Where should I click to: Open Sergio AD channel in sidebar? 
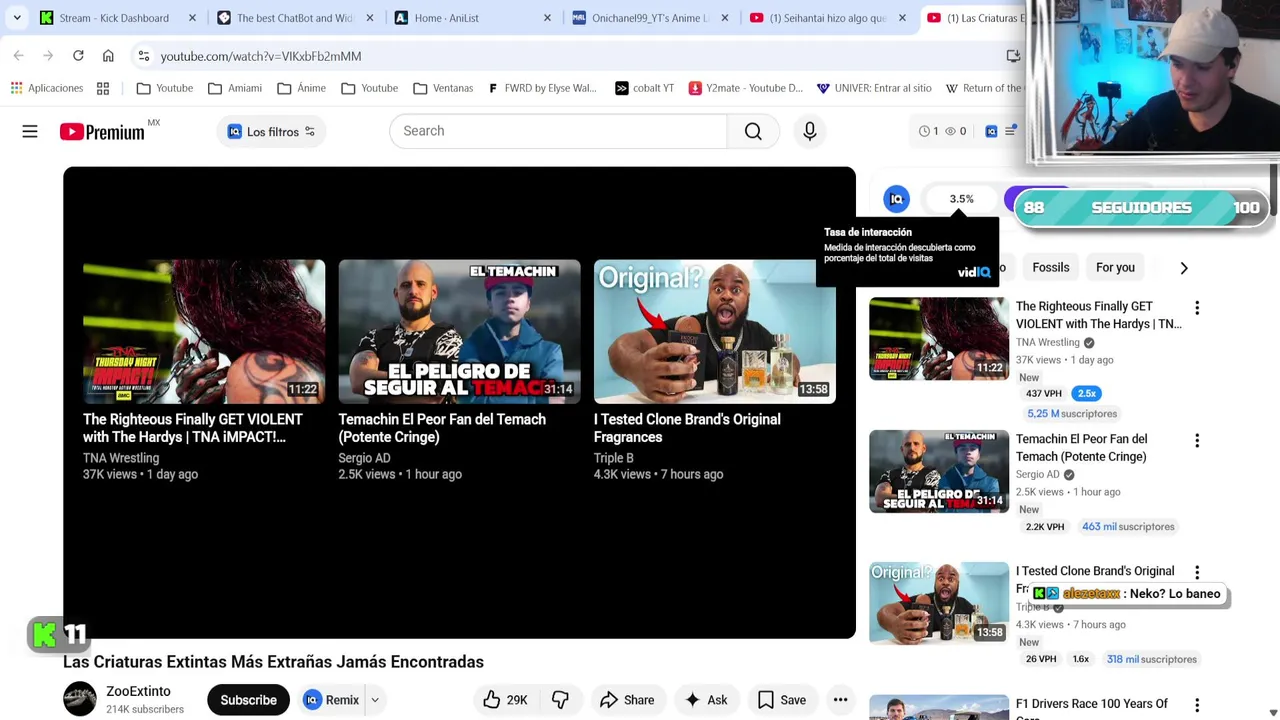1037,474
